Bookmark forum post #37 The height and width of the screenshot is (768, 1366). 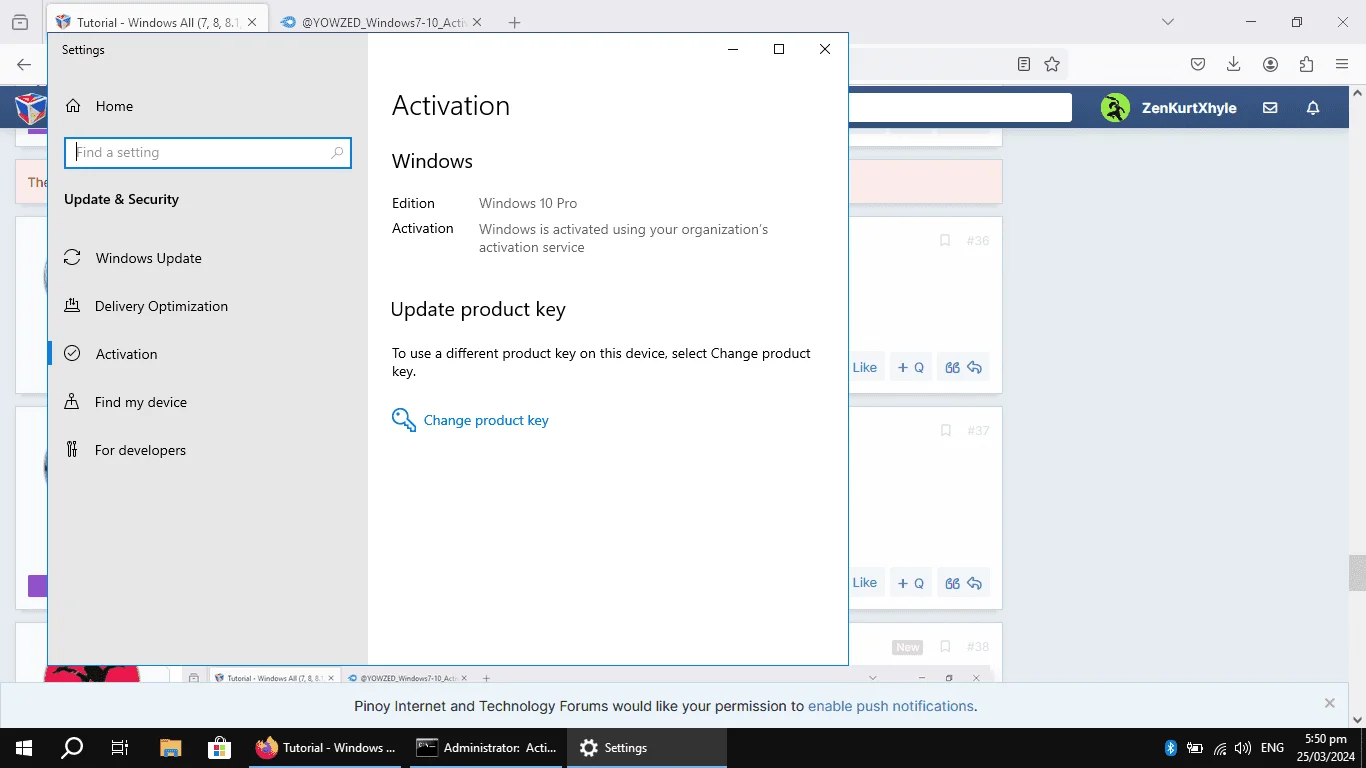945,431
